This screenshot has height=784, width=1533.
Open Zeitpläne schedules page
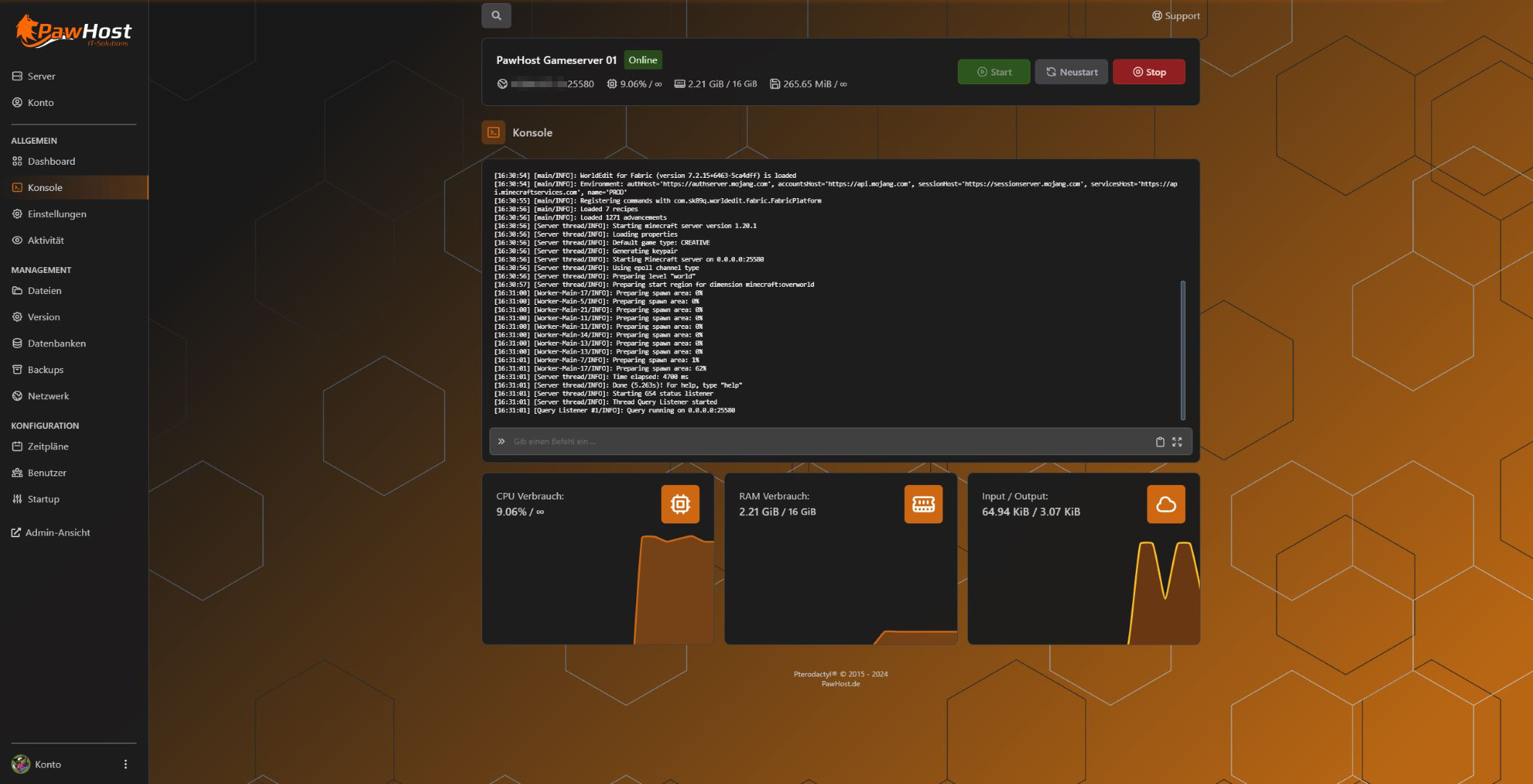(x=48, y=446)
